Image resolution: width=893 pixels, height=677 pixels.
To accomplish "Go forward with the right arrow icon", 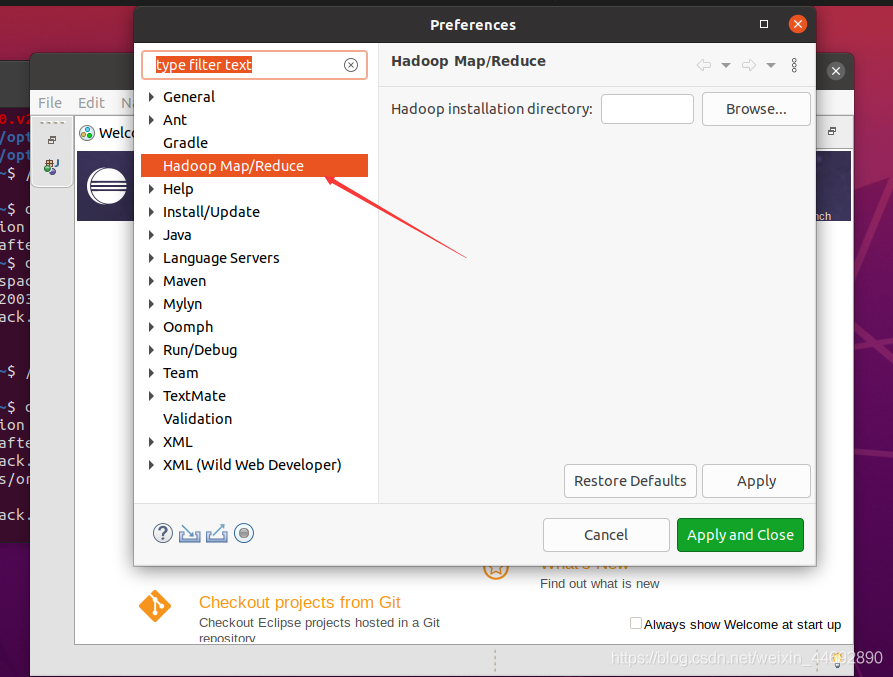I will click(x=749, y=65).
